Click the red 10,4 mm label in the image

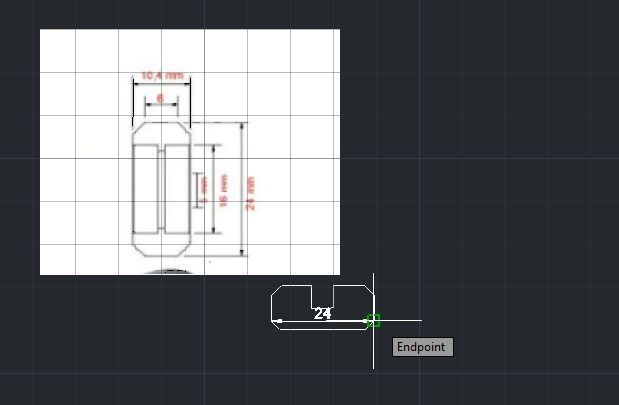(162, 75)
